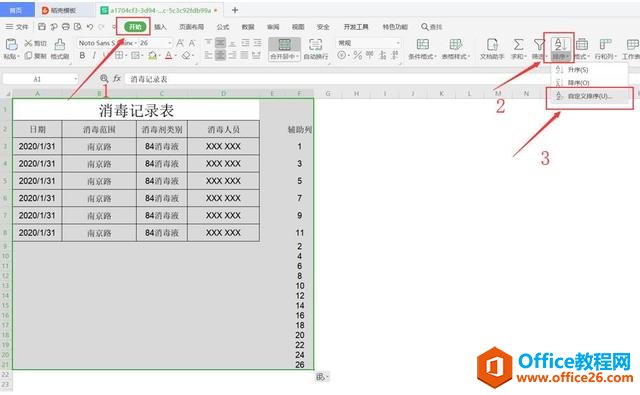Toggle right horizontal alignment
The width and height of the screenshot is (640, 395).
point(232,55)
